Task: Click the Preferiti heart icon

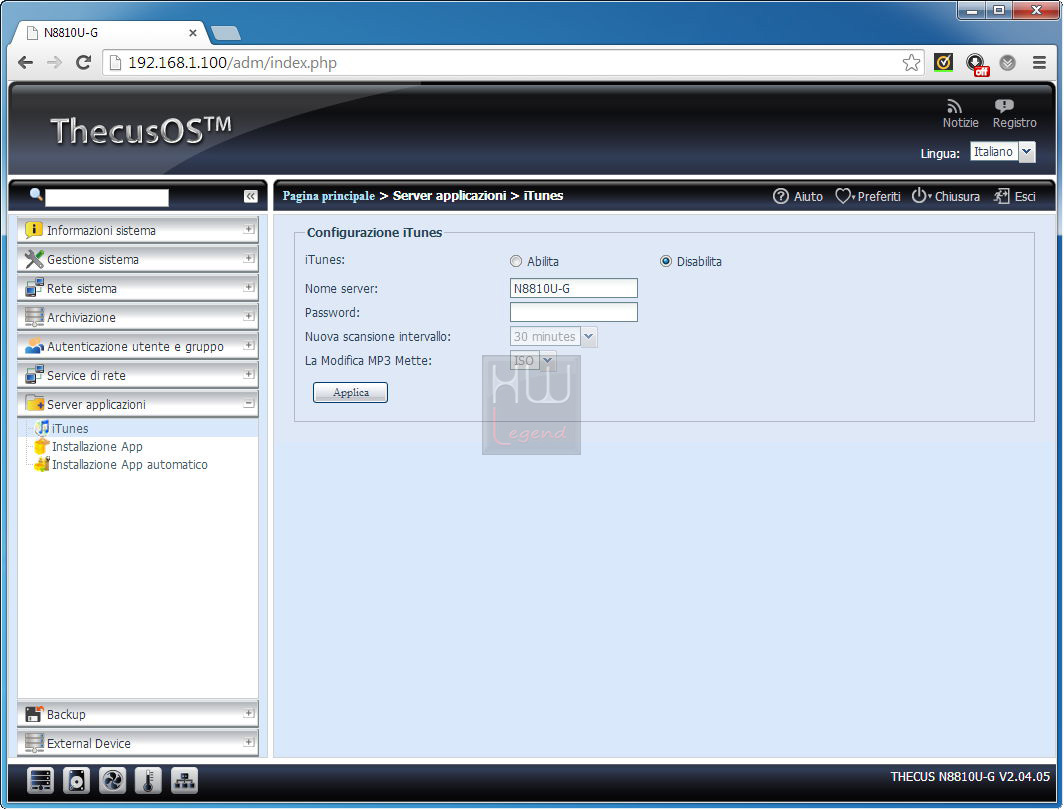Action: [842, 196]
